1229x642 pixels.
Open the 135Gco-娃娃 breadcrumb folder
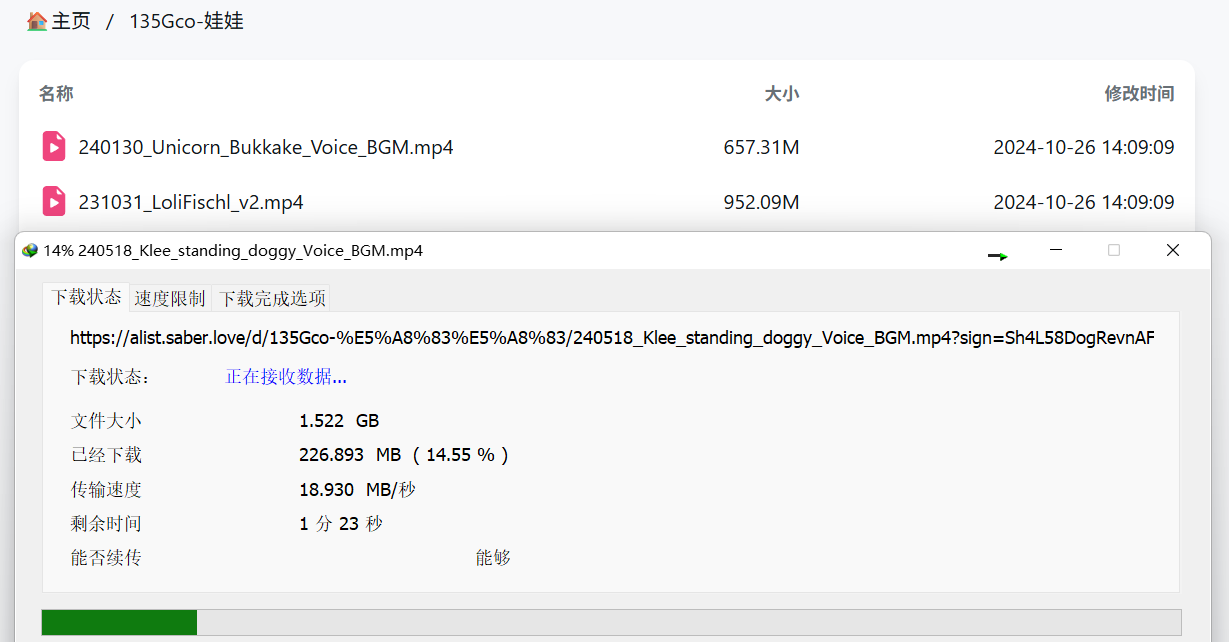tap(186, 21)
